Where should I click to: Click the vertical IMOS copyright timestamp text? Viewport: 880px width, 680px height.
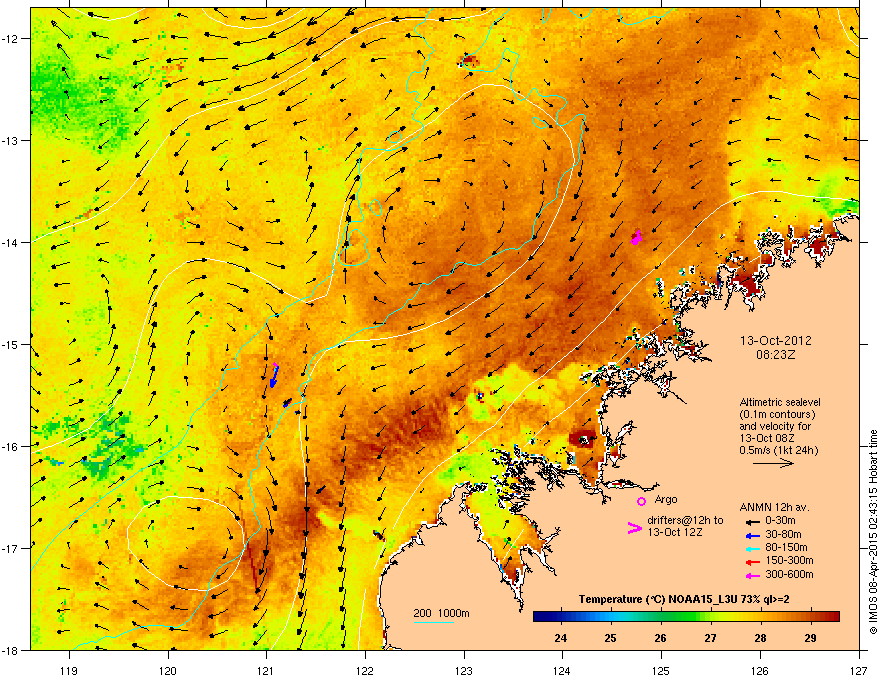click(x=873, y=533)
